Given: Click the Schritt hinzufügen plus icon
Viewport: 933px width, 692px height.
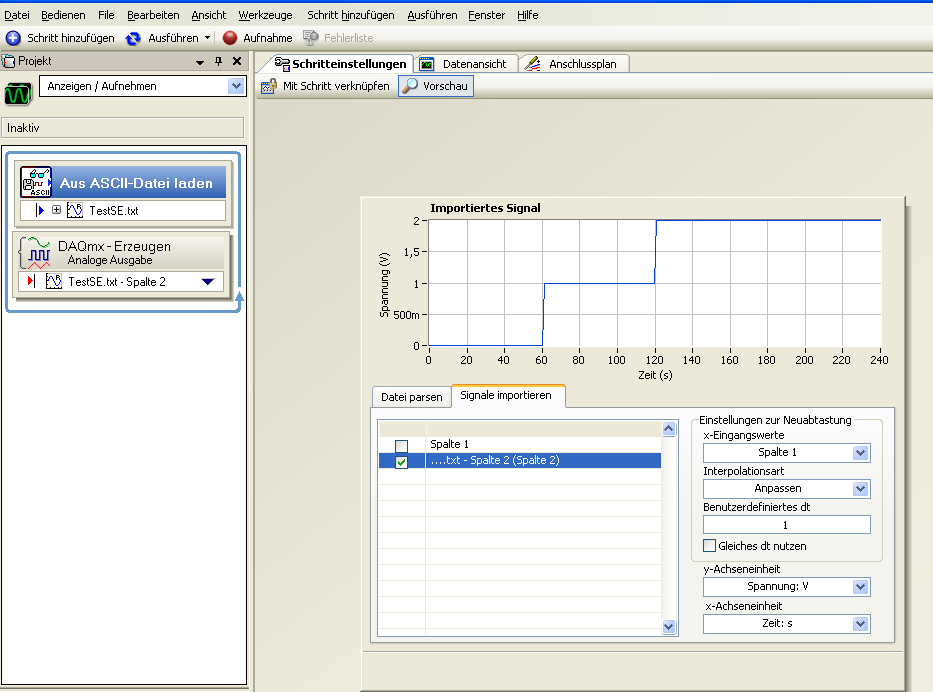Looking at the screenshot, I should [13, 38].
